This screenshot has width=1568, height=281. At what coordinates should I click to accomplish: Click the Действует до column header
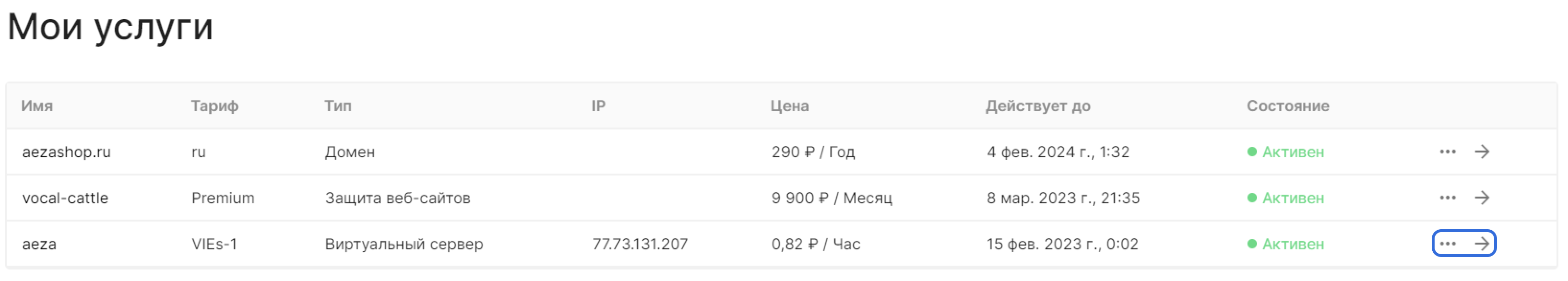pyautogui.click(x=1038, y=106)
